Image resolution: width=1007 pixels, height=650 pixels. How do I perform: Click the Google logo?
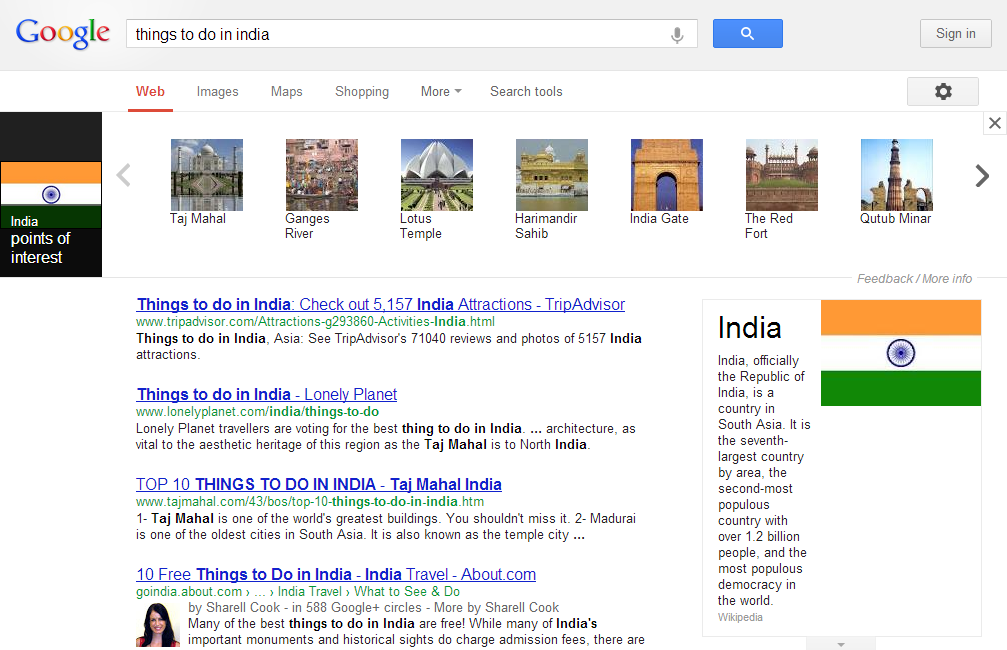(x=63, y=33)
